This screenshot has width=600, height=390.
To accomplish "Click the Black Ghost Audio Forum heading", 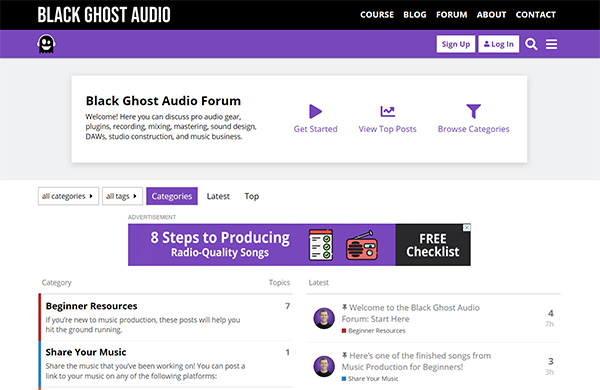I will [163, 101].
